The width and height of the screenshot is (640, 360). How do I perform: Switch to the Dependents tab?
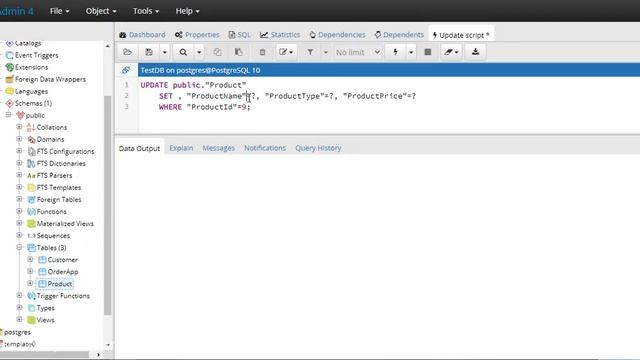tap(399, 35)
